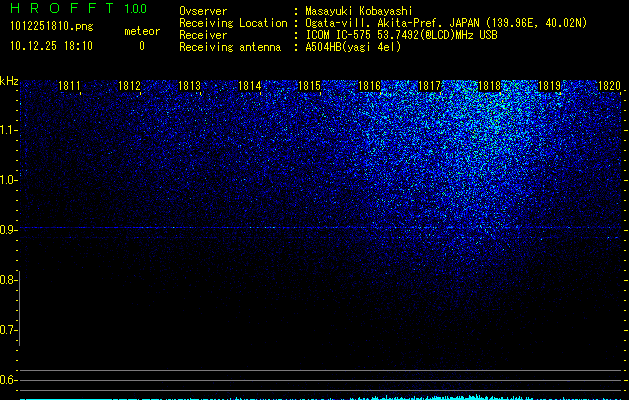Screen dimensions: 629x400
Task: Click the 1818 time marker
Action: 489,86
